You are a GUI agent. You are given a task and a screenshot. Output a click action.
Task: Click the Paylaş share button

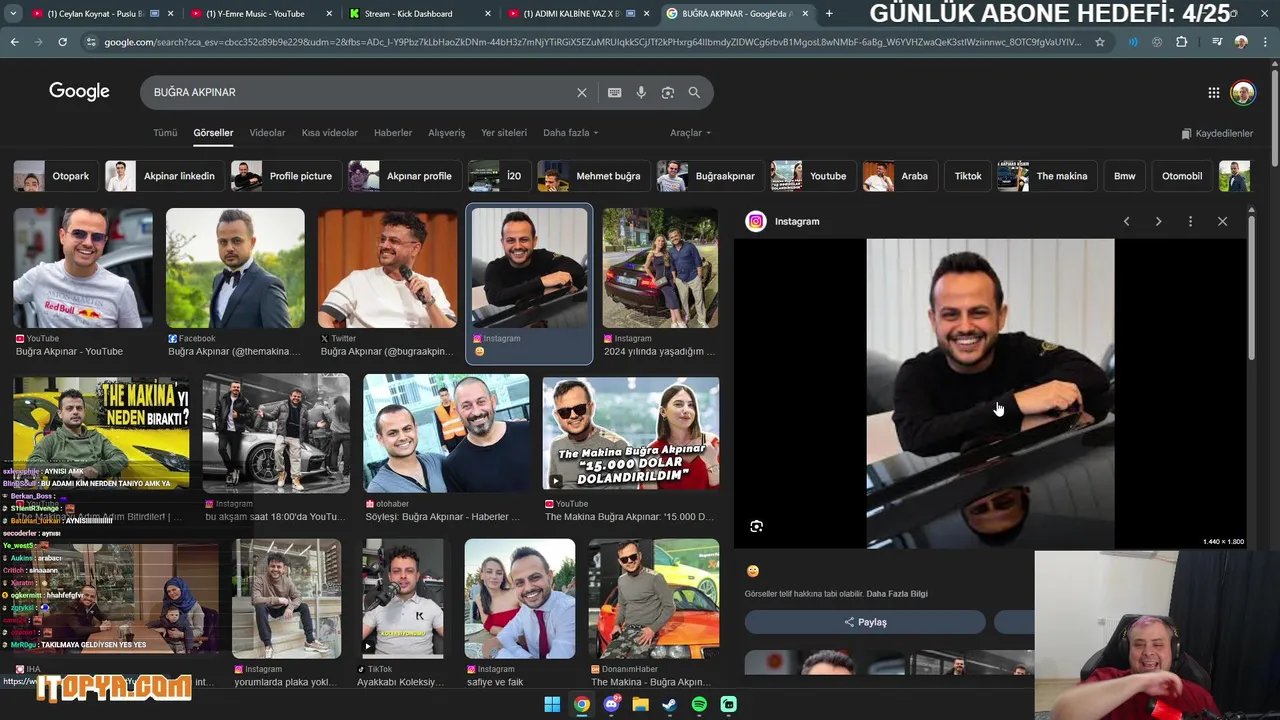click(x=865, y=622)
